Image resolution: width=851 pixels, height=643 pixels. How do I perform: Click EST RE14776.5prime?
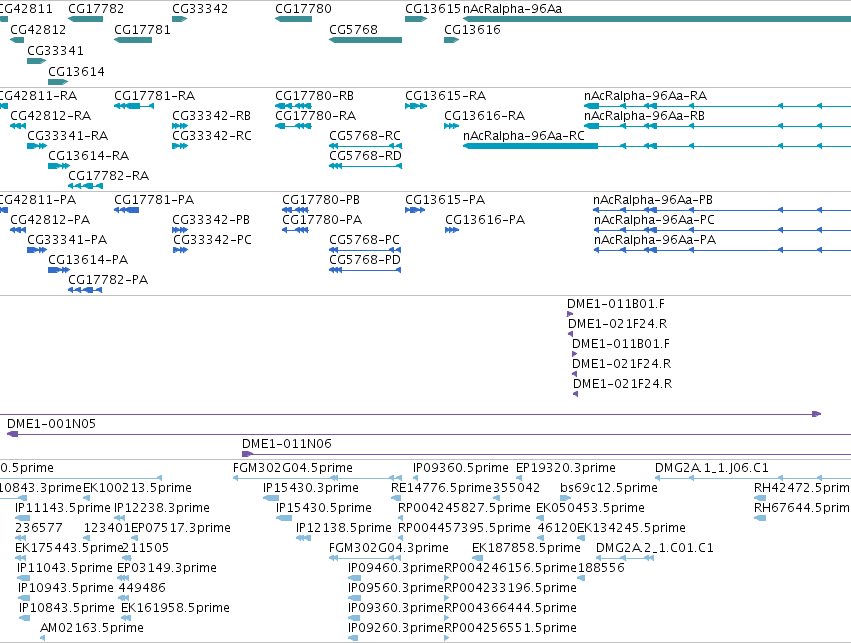pos(441,488)
